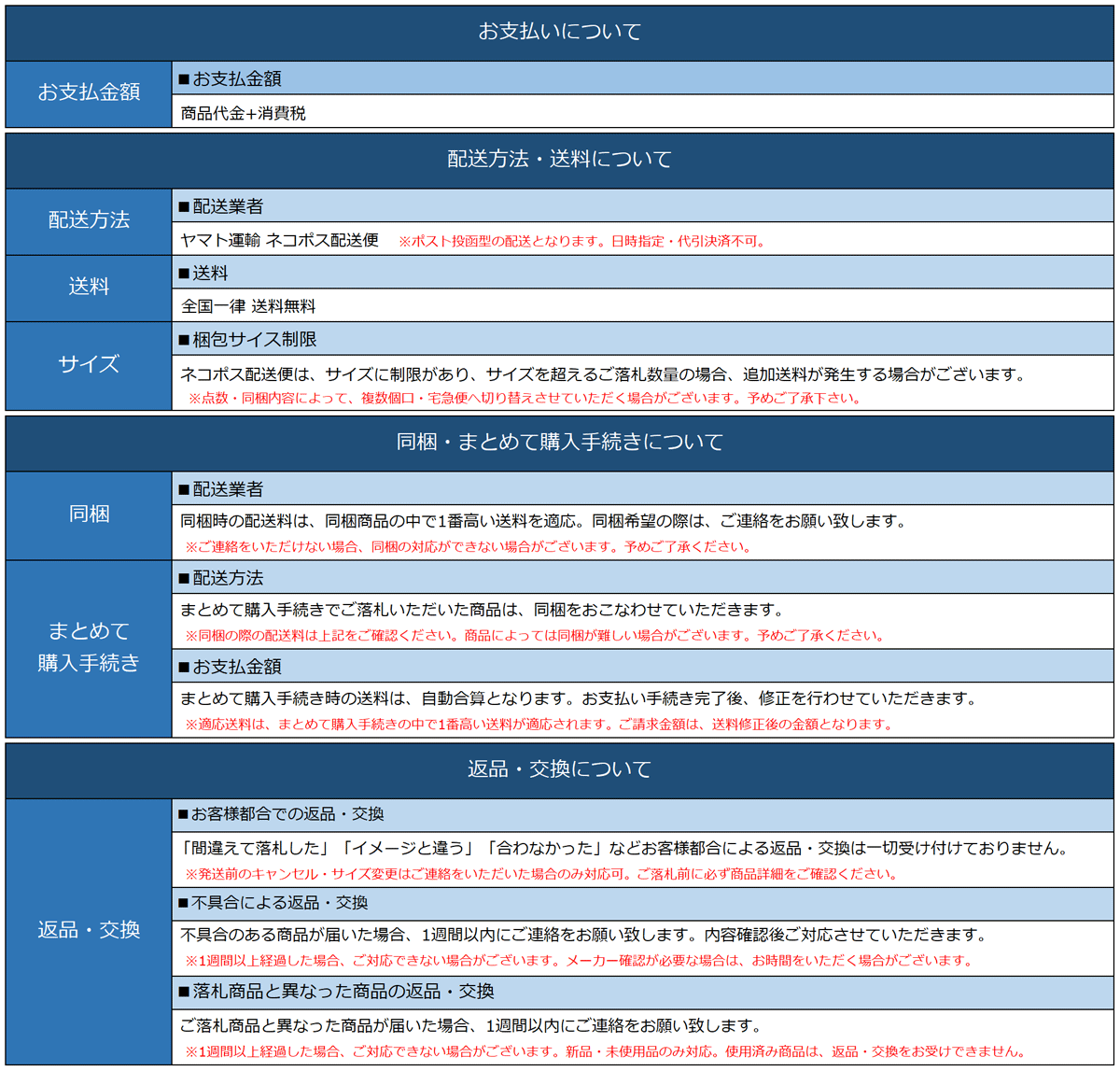
Task: Click the sentence まとめて購入手続き時の送料は、自動合算
Action: tap(579, 698)
